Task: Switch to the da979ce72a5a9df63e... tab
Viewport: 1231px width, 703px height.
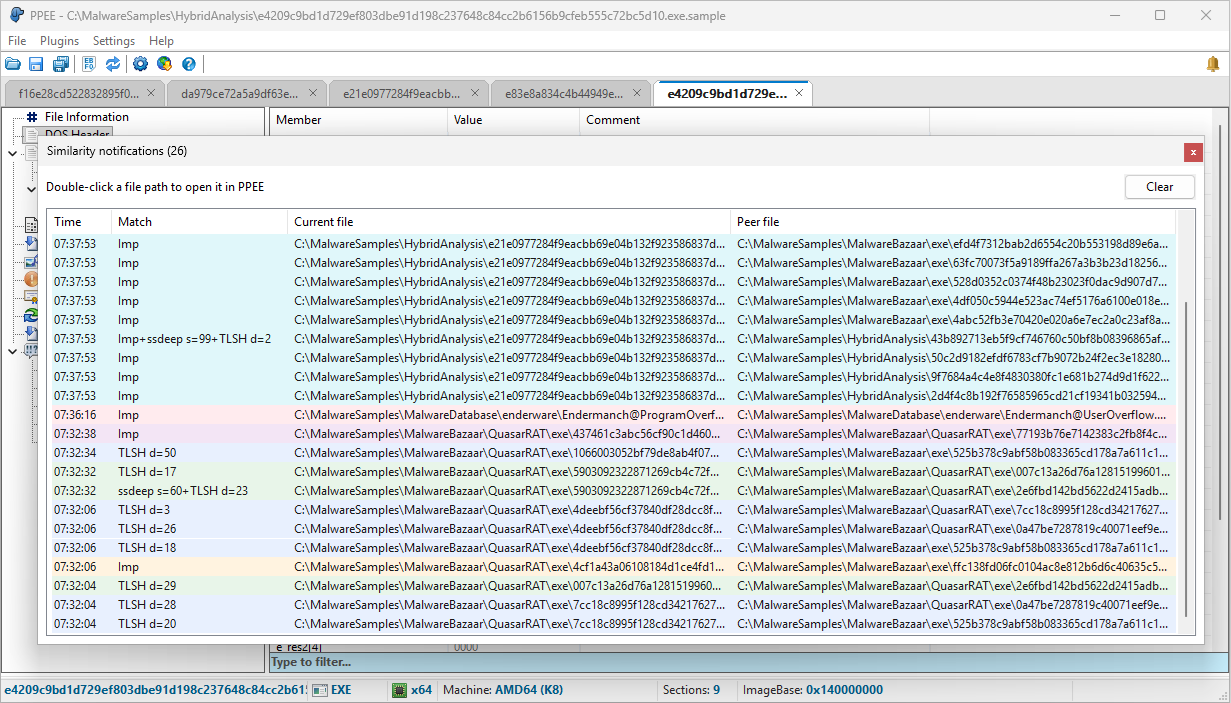Action: click(x=246, y=94)
